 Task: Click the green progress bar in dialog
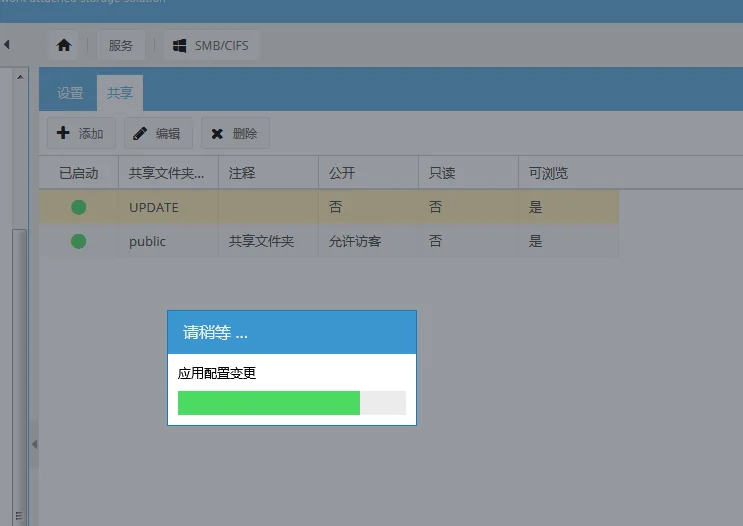[269, 403]
